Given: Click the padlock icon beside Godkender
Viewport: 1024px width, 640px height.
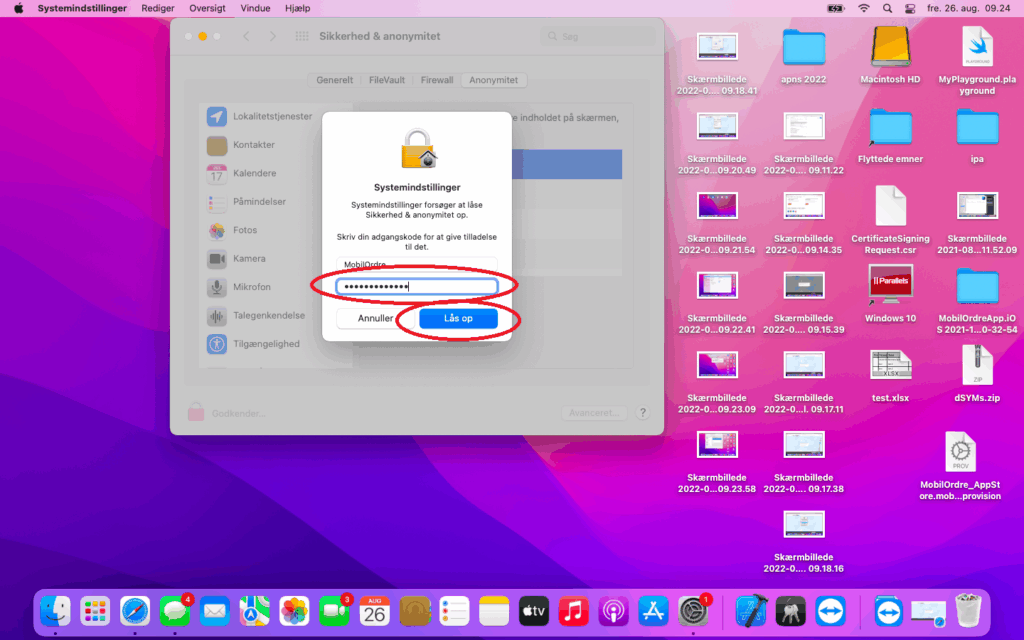Looking at the screenshot, I should 195,412.
